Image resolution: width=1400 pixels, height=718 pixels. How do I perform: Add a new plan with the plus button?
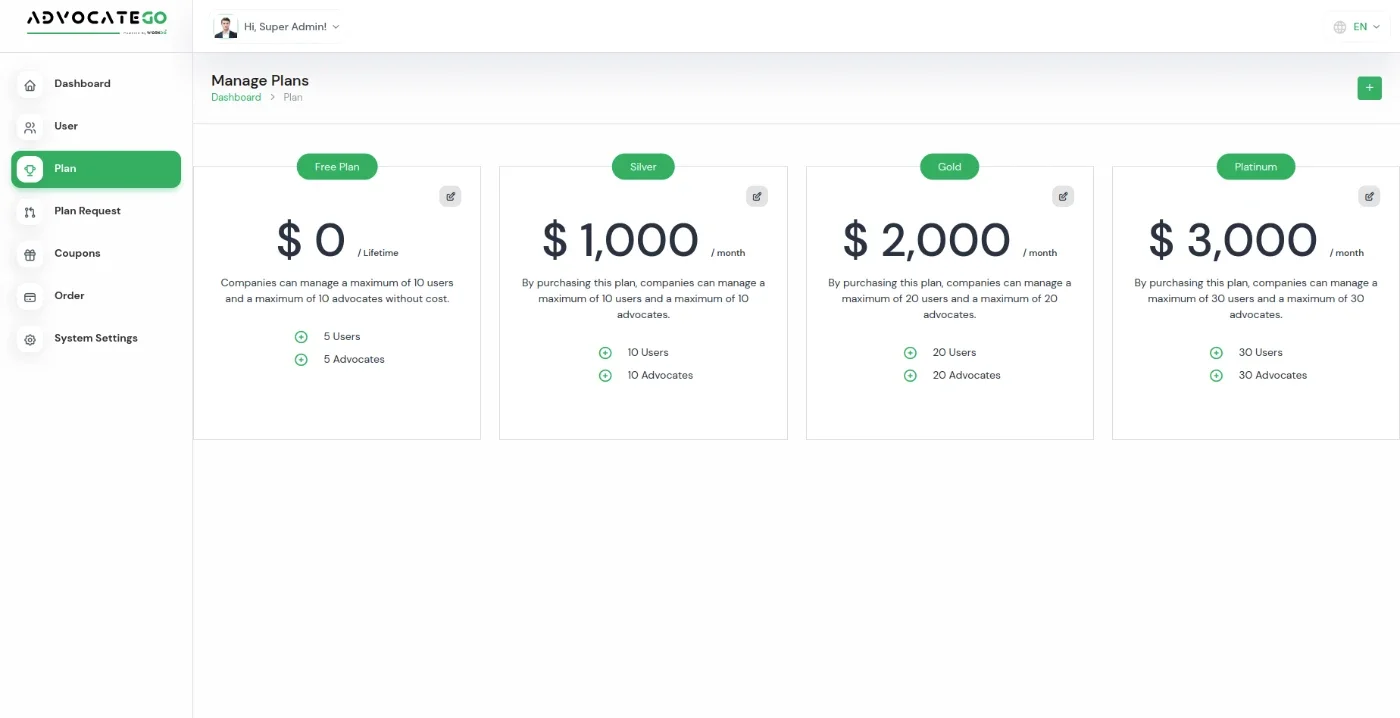[1369, 88]
